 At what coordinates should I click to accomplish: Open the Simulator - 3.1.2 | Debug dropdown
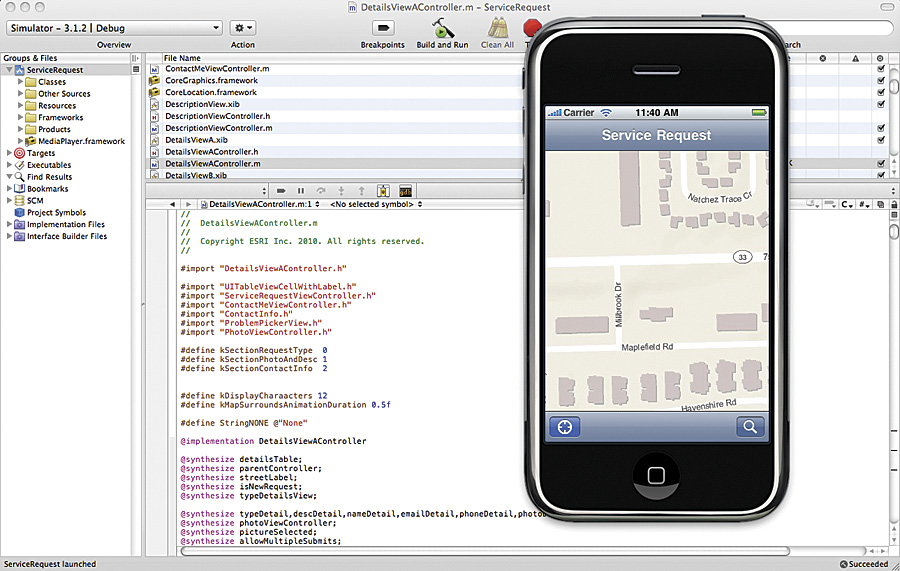point(114,28)
